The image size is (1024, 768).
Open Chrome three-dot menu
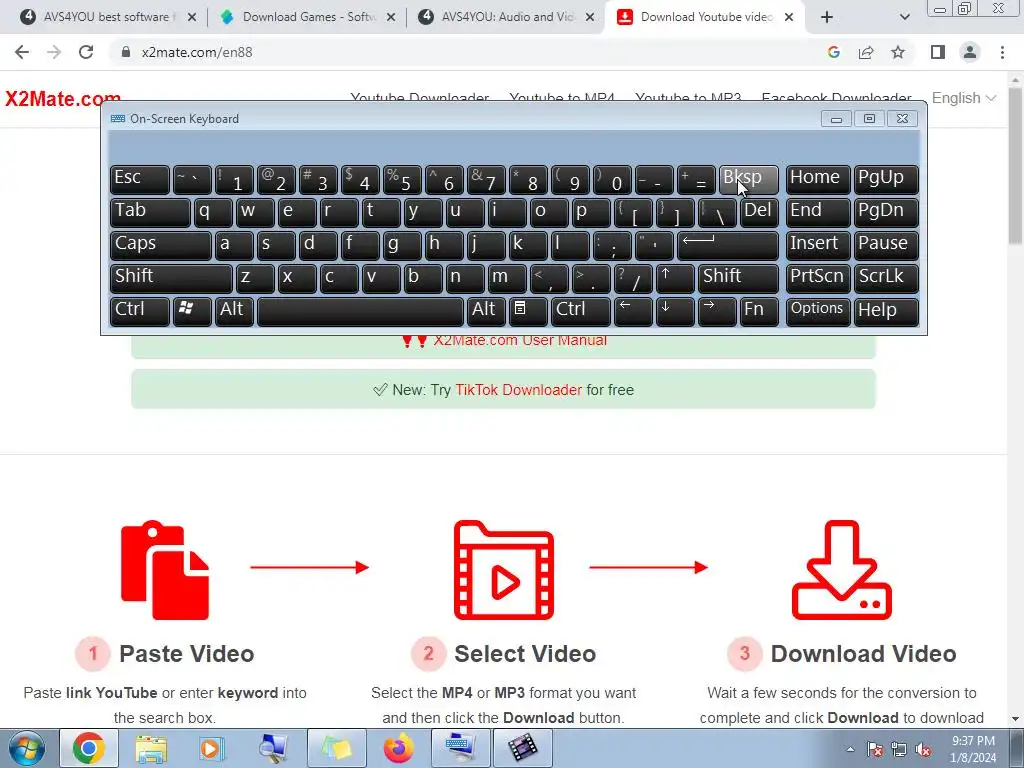(1002, 52)
